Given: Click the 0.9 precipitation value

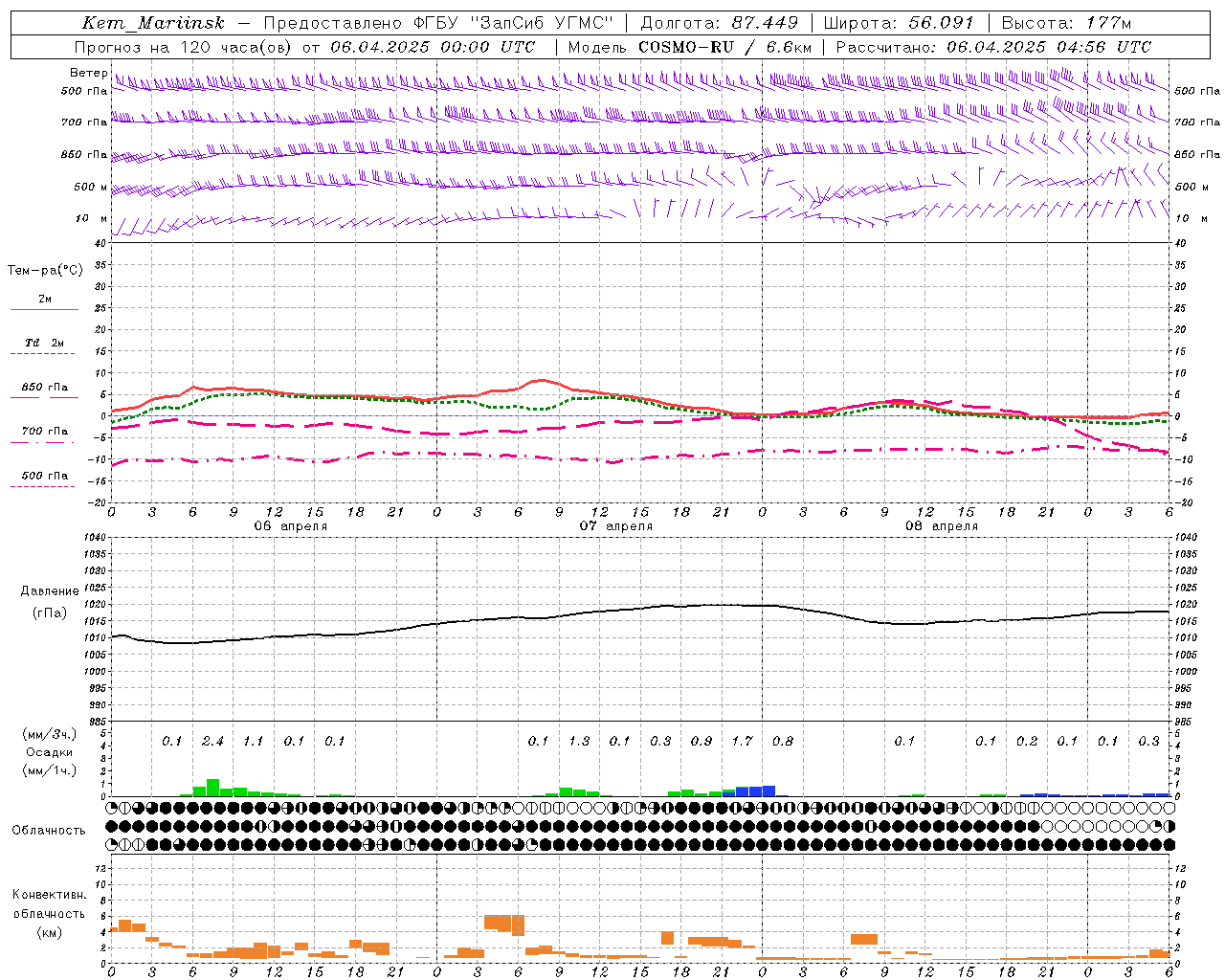Looking at the screenshot, I should click(x=702, y=742).
